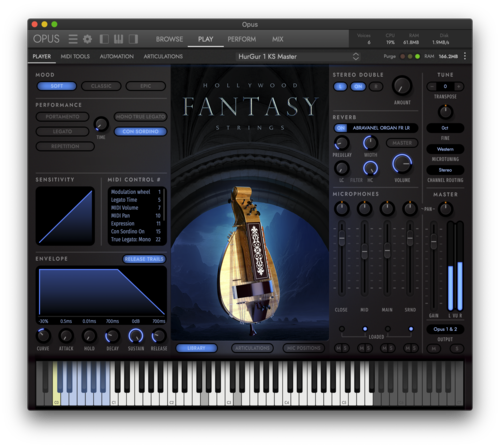500x447 pixels.
Task: Adjust the filter HC knob
Action: click(370, 168)
